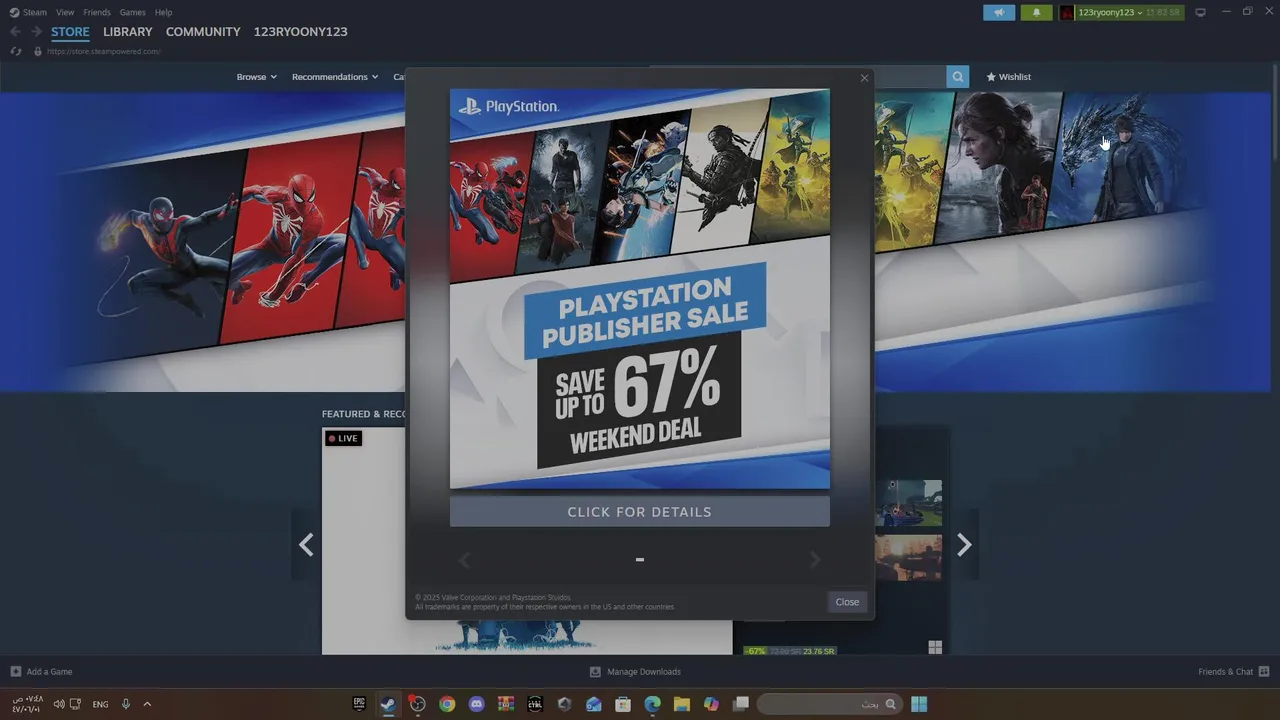
Task: Open Friends & Chat icon
Action: pyautogui.click(x=1264, y=671)
